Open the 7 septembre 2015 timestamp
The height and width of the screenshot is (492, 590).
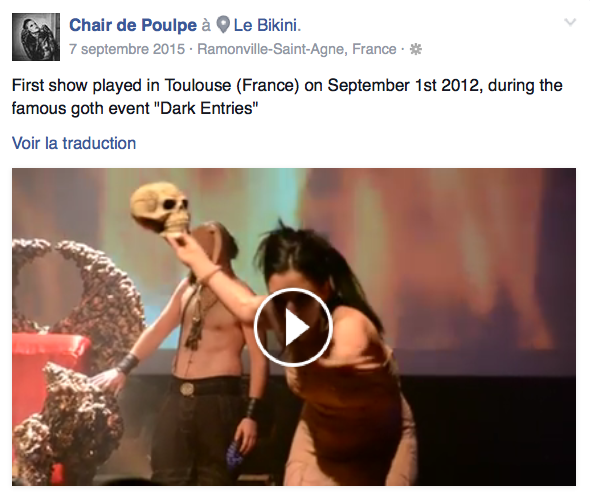[127, 49]
